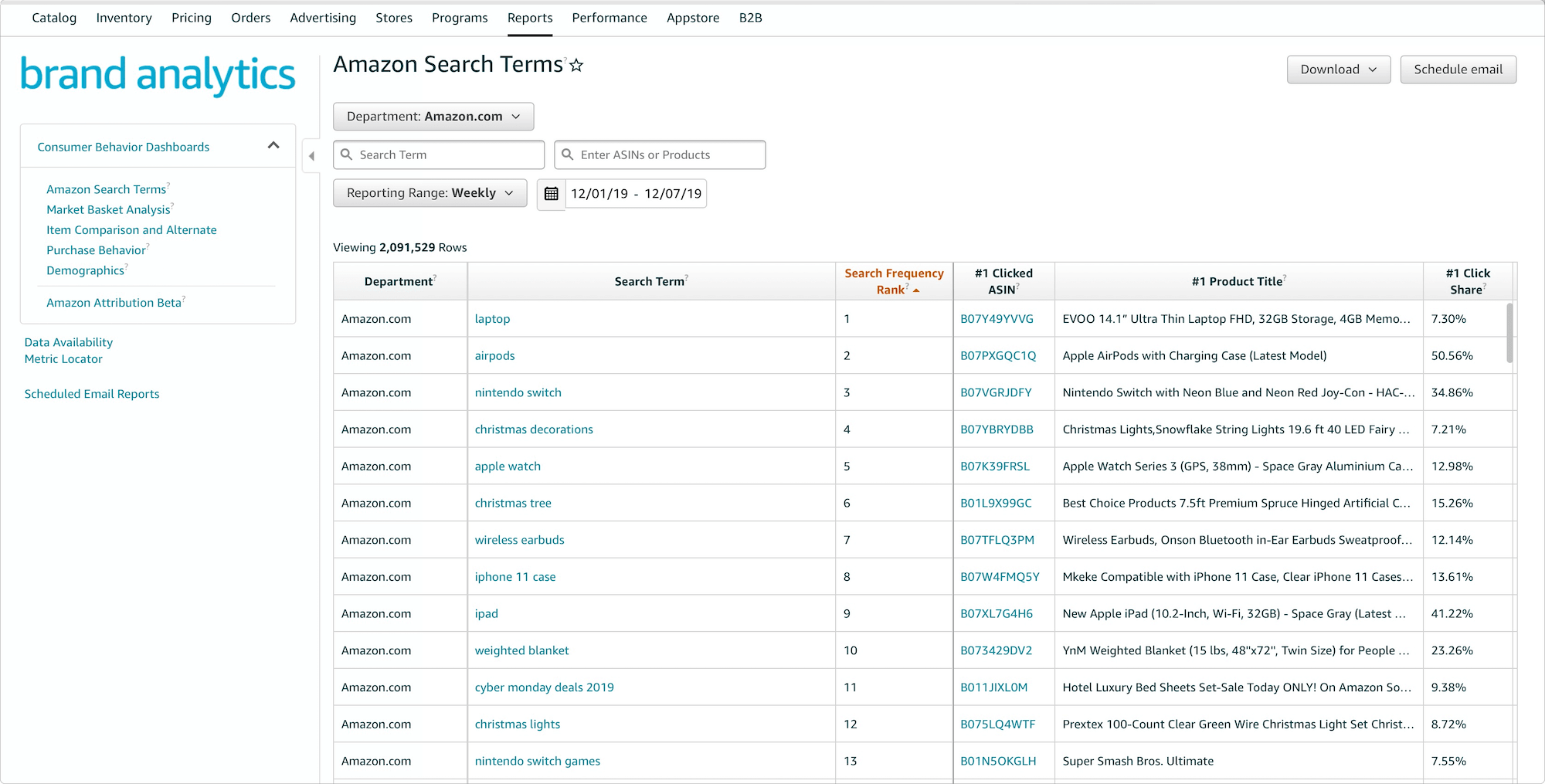Click the Search Term column header

click(x=651, y=281)
